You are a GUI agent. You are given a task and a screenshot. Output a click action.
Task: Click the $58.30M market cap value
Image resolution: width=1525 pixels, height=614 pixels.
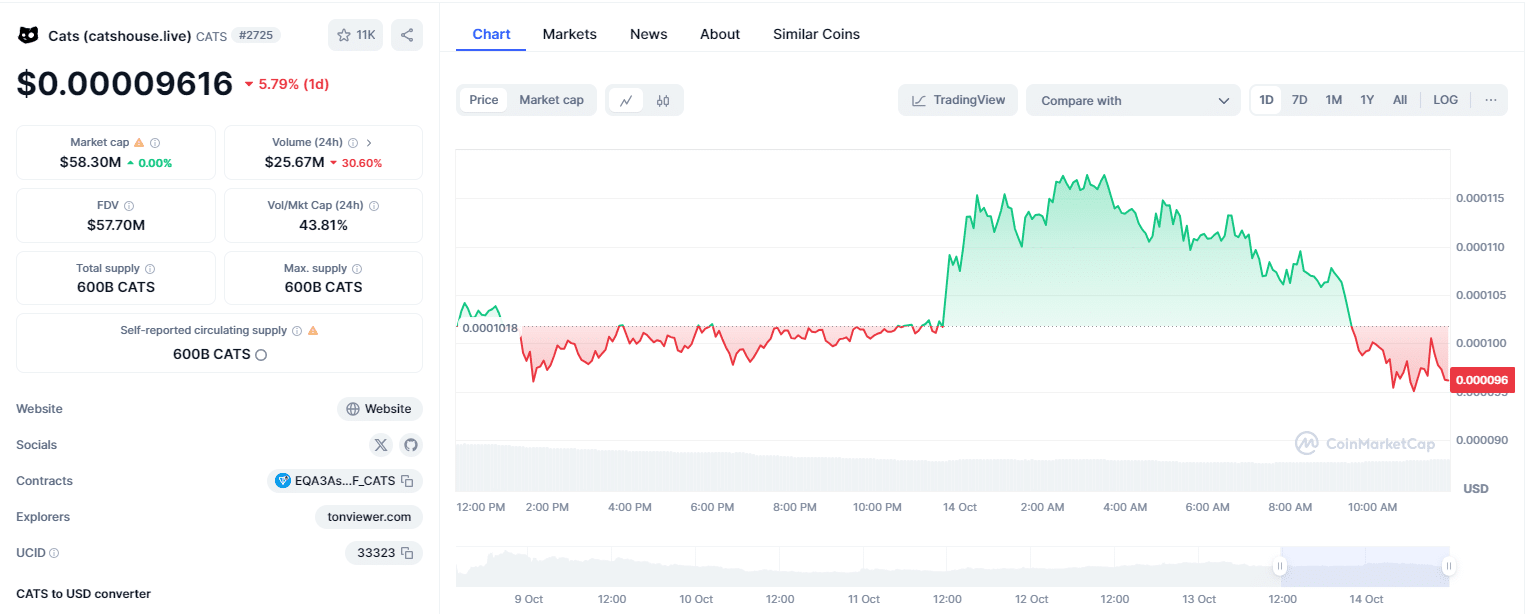91,162
